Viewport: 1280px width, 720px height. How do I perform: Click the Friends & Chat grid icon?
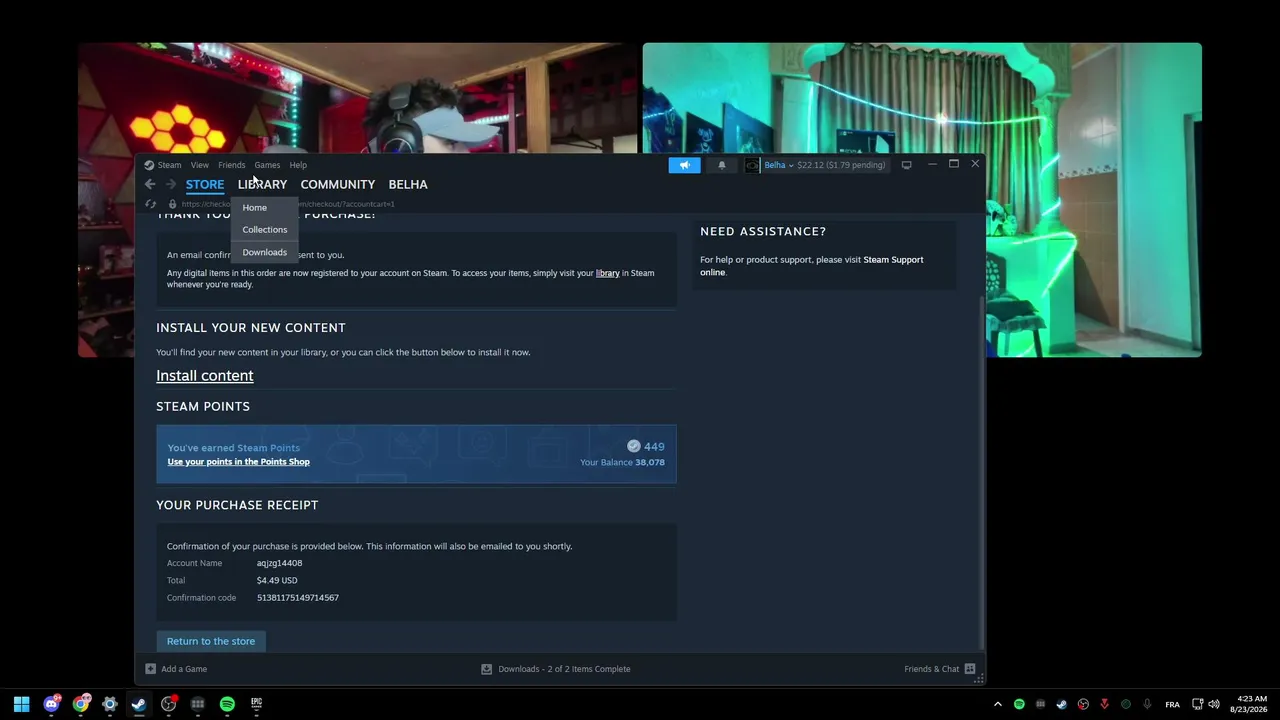click(x=970, y=669)
